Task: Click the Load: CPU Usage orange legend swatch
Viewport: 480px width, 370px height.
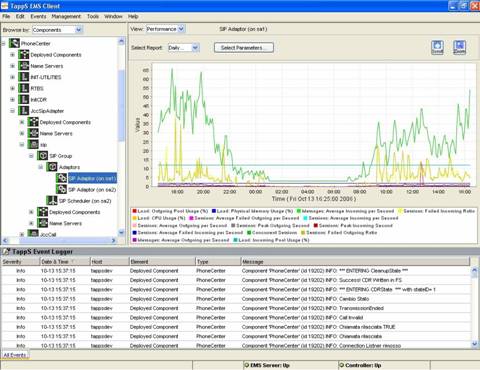Action: click(134, 218)
